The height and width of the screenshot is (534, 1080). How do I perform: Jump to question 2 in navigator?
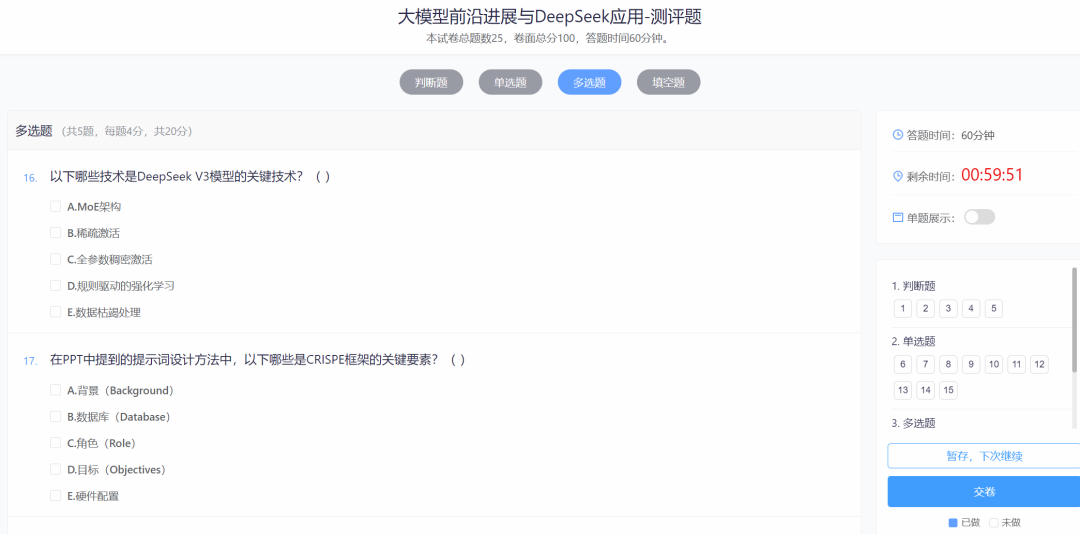(926, 308)
